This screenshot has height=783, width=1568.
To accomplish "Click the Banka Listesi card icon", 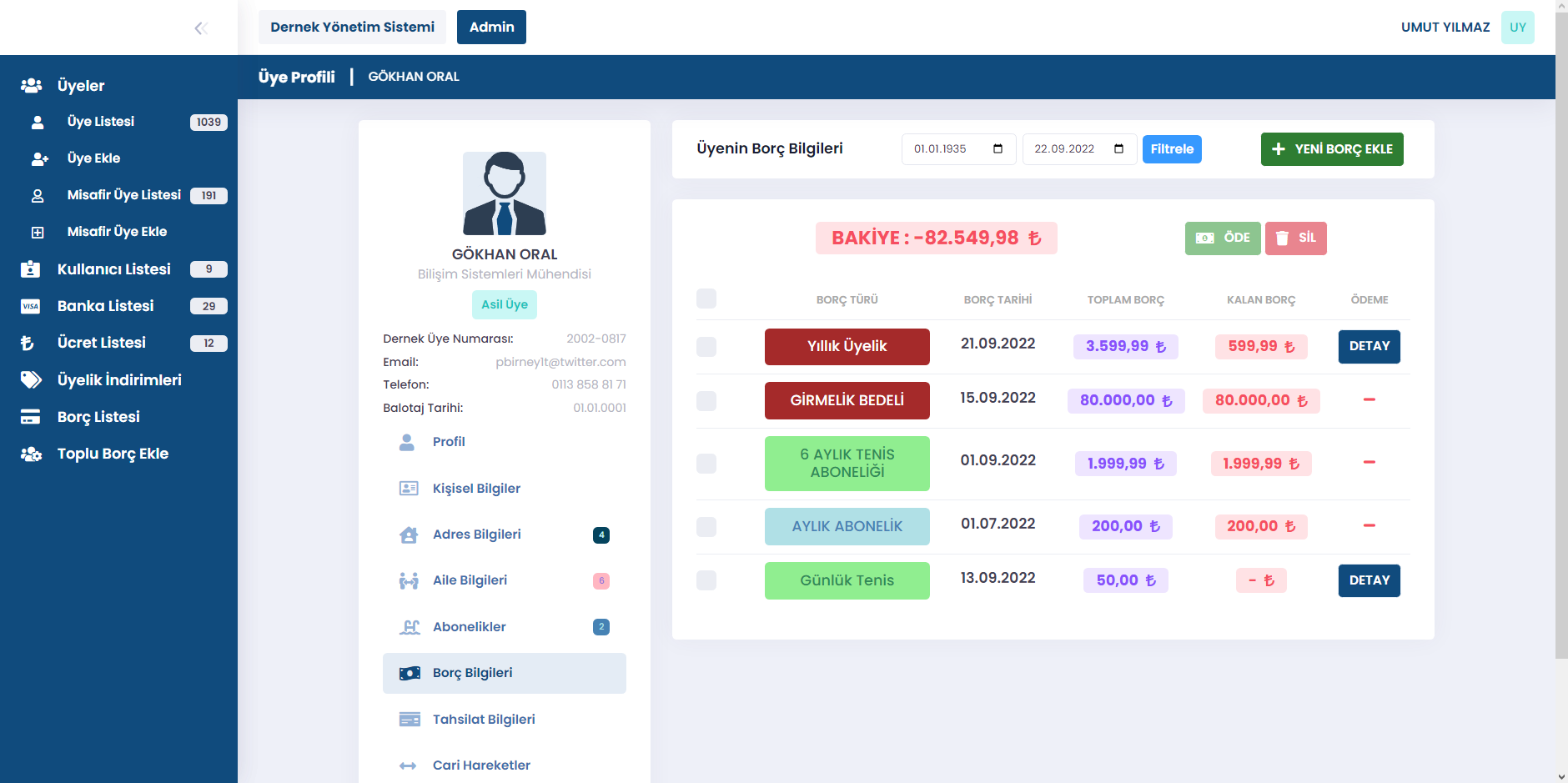I will 31,306.
